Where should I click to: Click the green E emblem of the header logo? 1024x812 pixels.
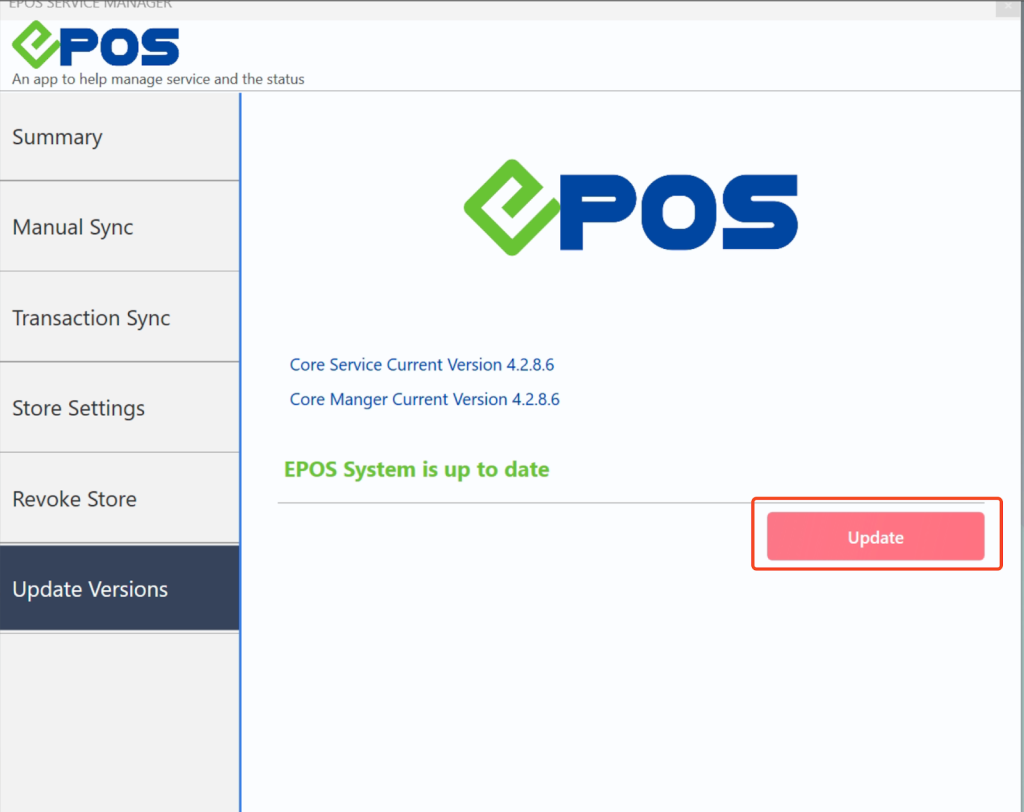35,44
